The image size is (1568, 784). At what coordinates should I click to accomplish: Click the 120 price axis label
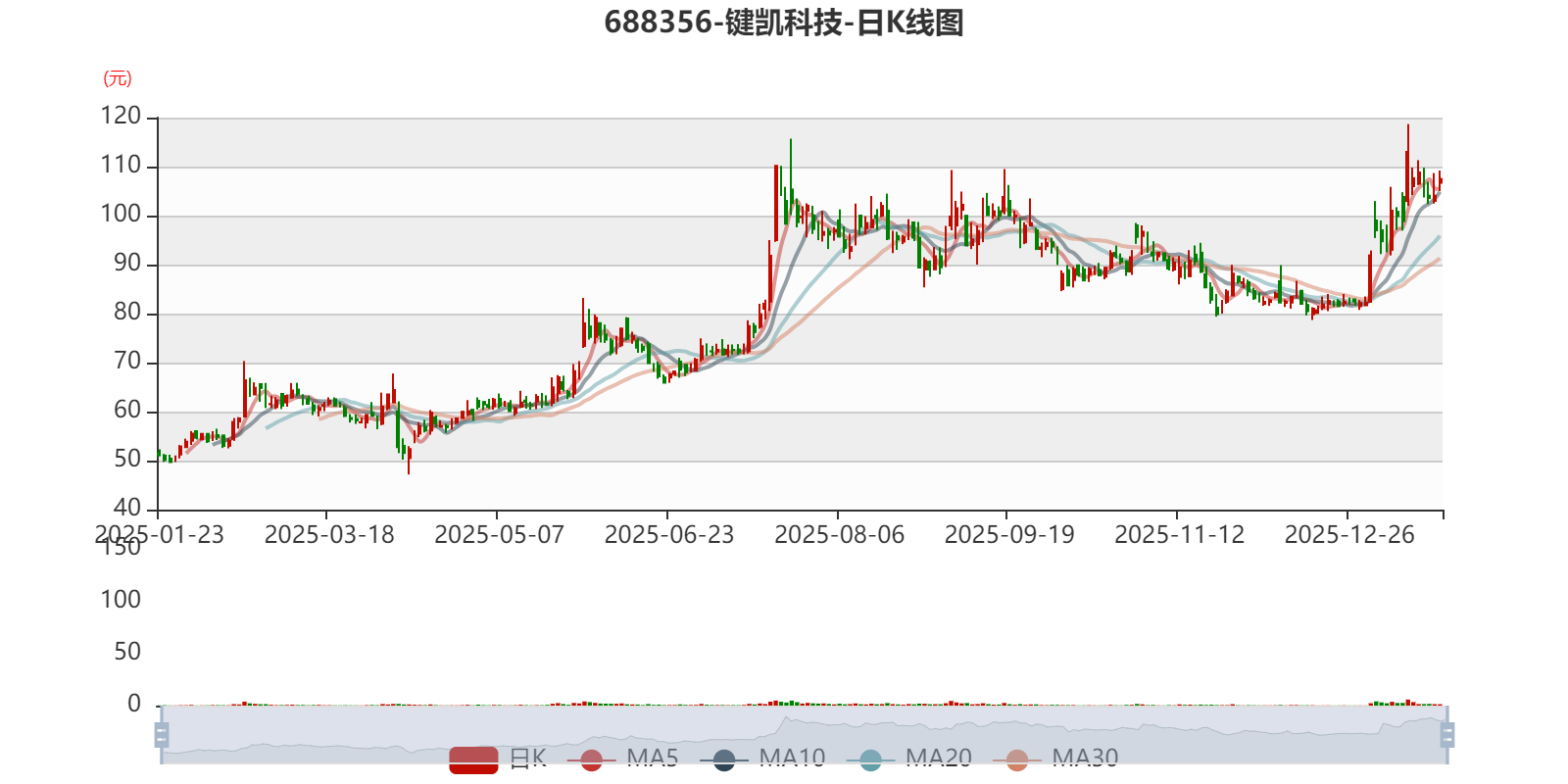pos(121,117)
